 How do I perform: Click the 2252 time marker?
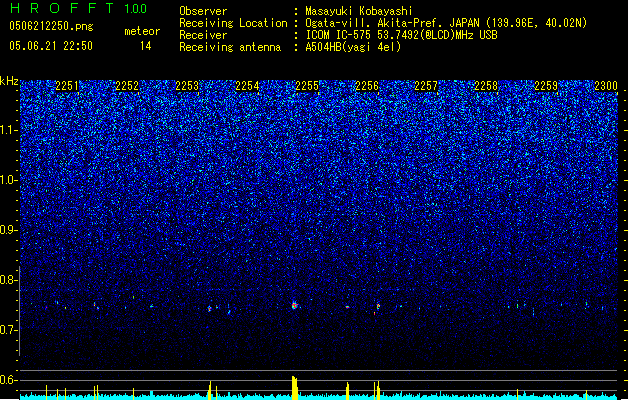coord(127,86)
